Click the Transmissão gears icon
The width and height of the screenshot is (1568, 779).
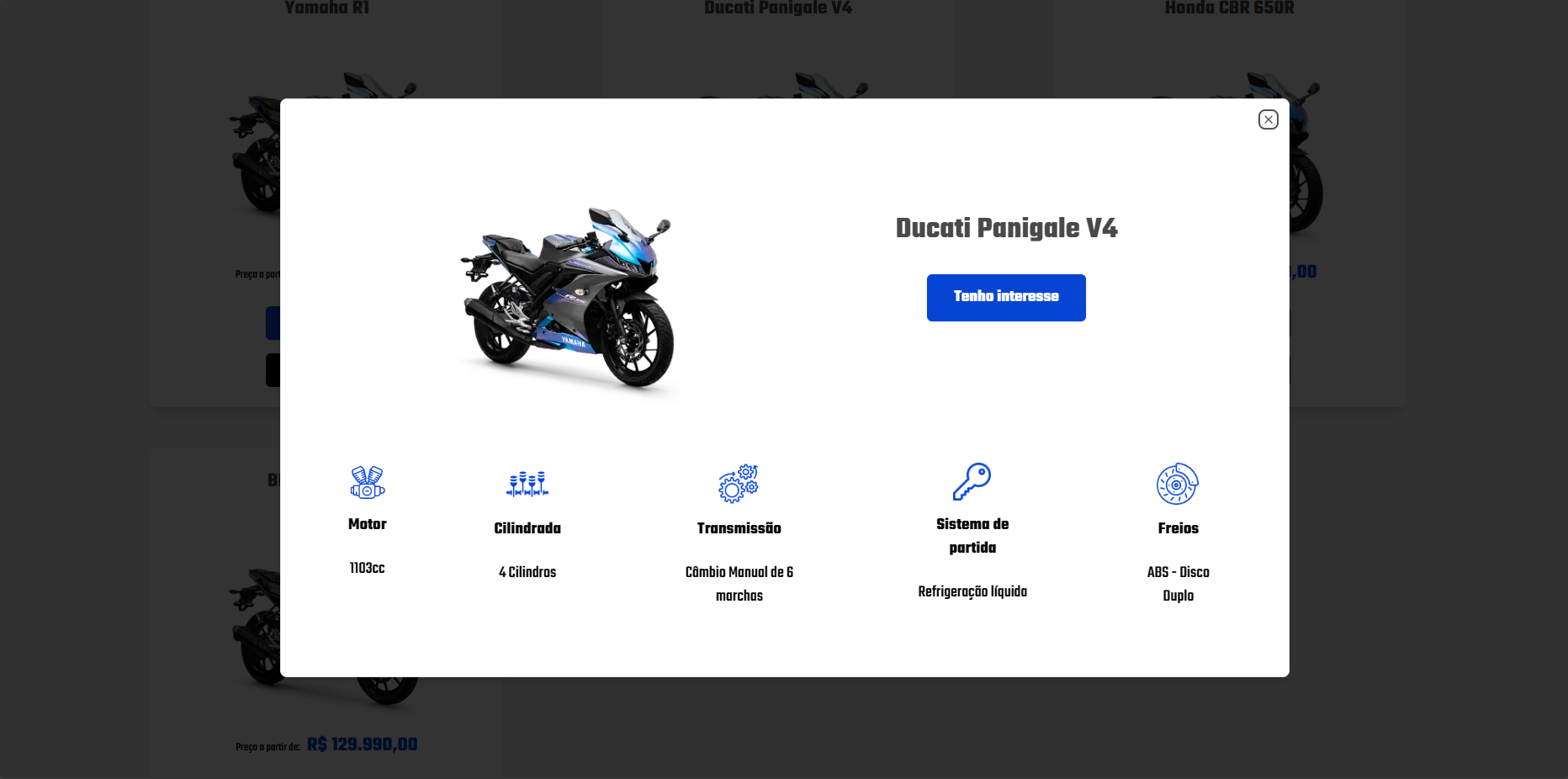pos(739,484)
